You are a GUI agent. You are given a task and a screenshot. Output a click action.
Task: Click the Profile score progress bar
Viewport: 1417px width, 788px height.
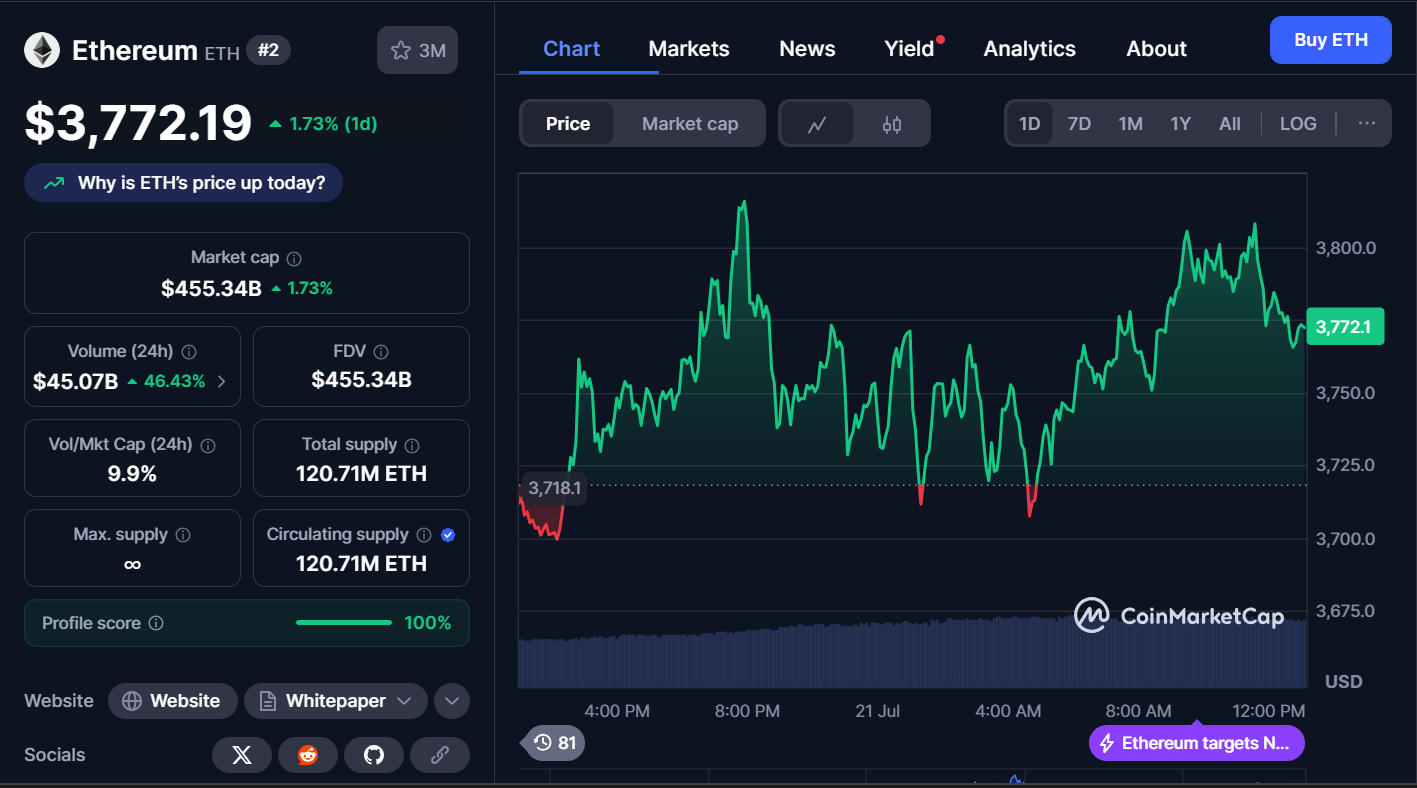(x=344, y=623)
